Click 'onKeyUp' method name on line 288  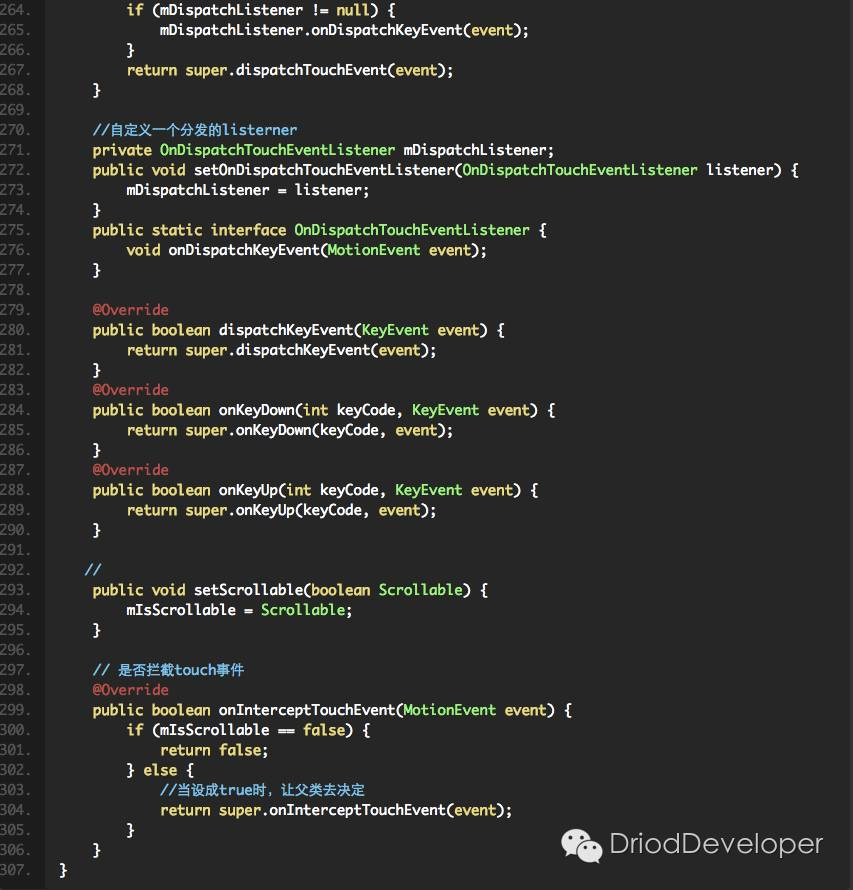coord(249,490)
